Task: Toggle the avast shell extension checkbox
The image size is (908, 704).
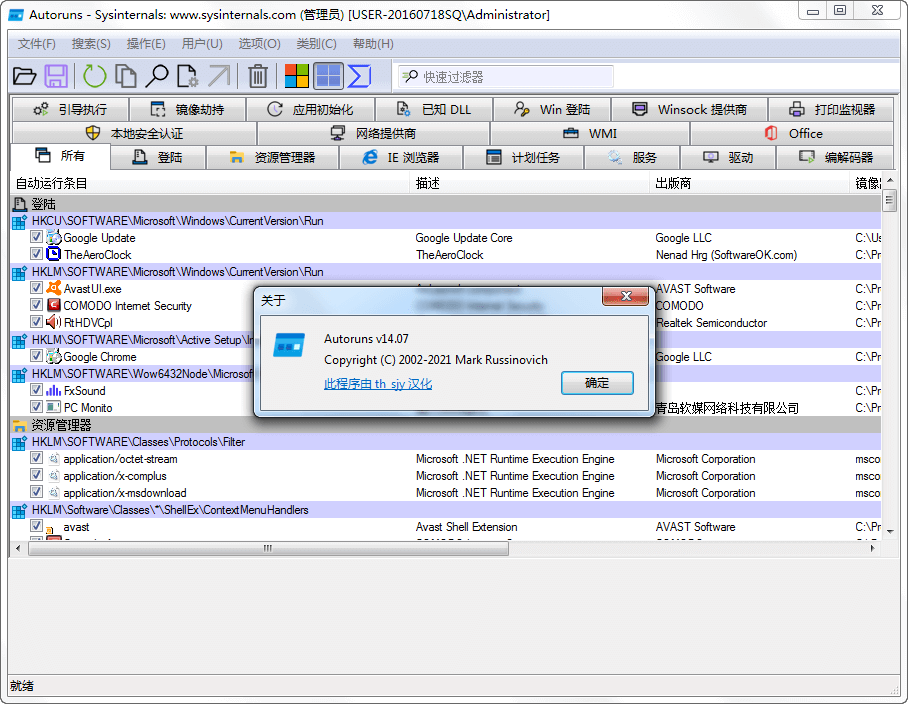Action: [x=36, y=526]
